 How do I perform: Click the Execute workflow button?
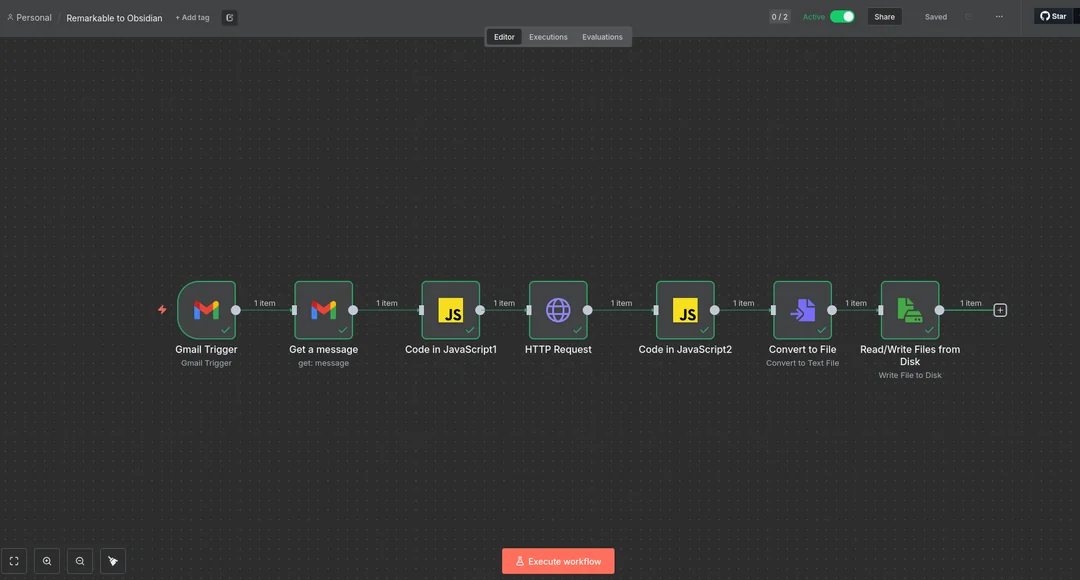tap(558, 561)
